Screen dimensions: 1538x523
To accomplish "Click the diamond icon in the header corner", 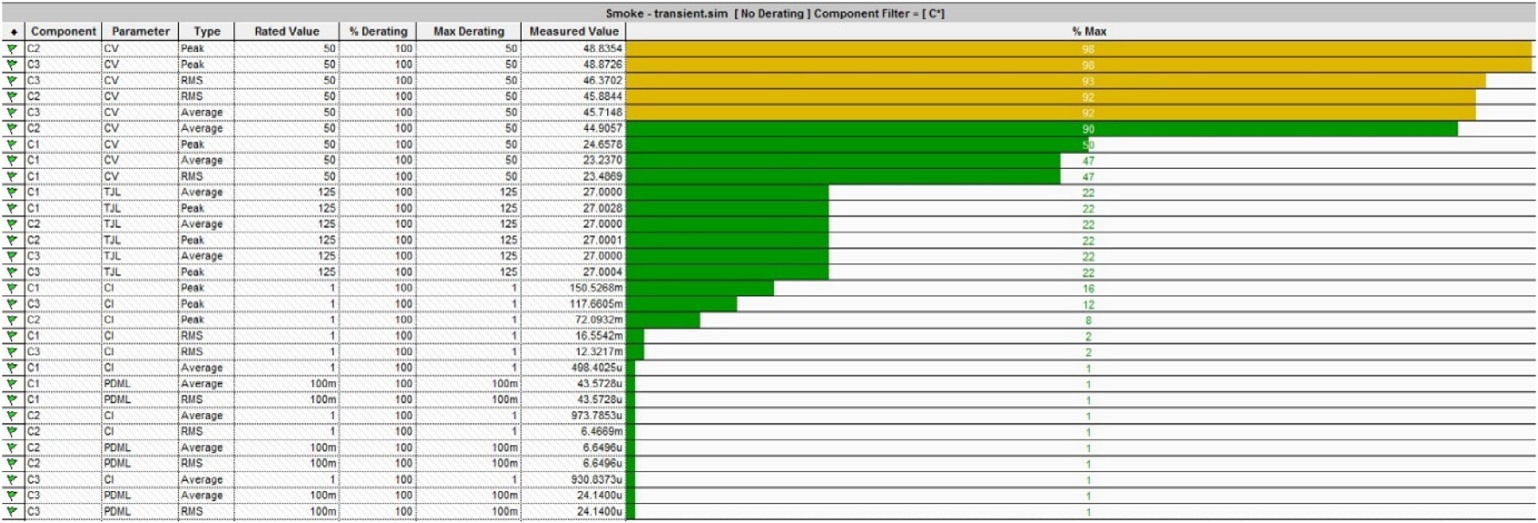I will [12, 32].
